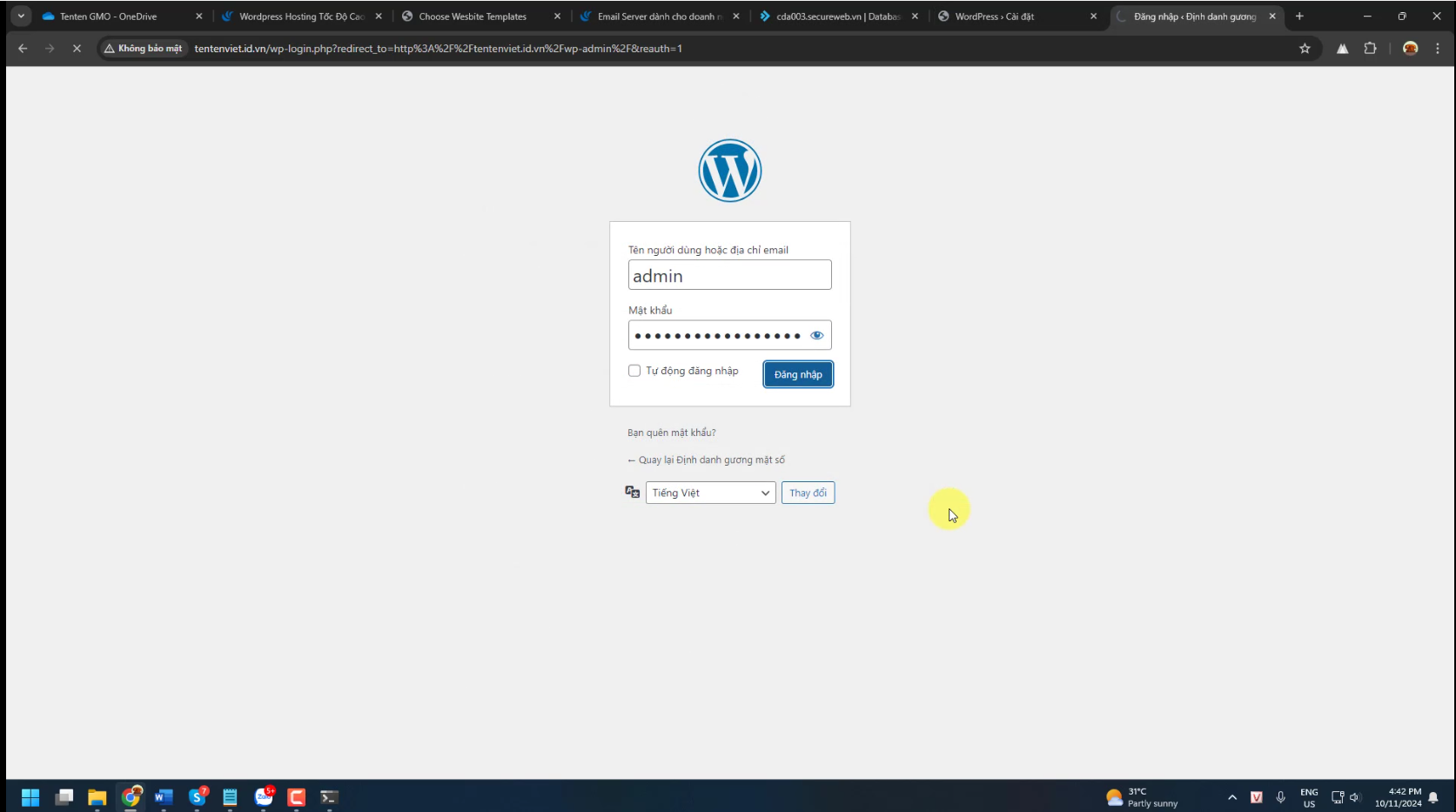Click the Thay đổi language button

808,493
